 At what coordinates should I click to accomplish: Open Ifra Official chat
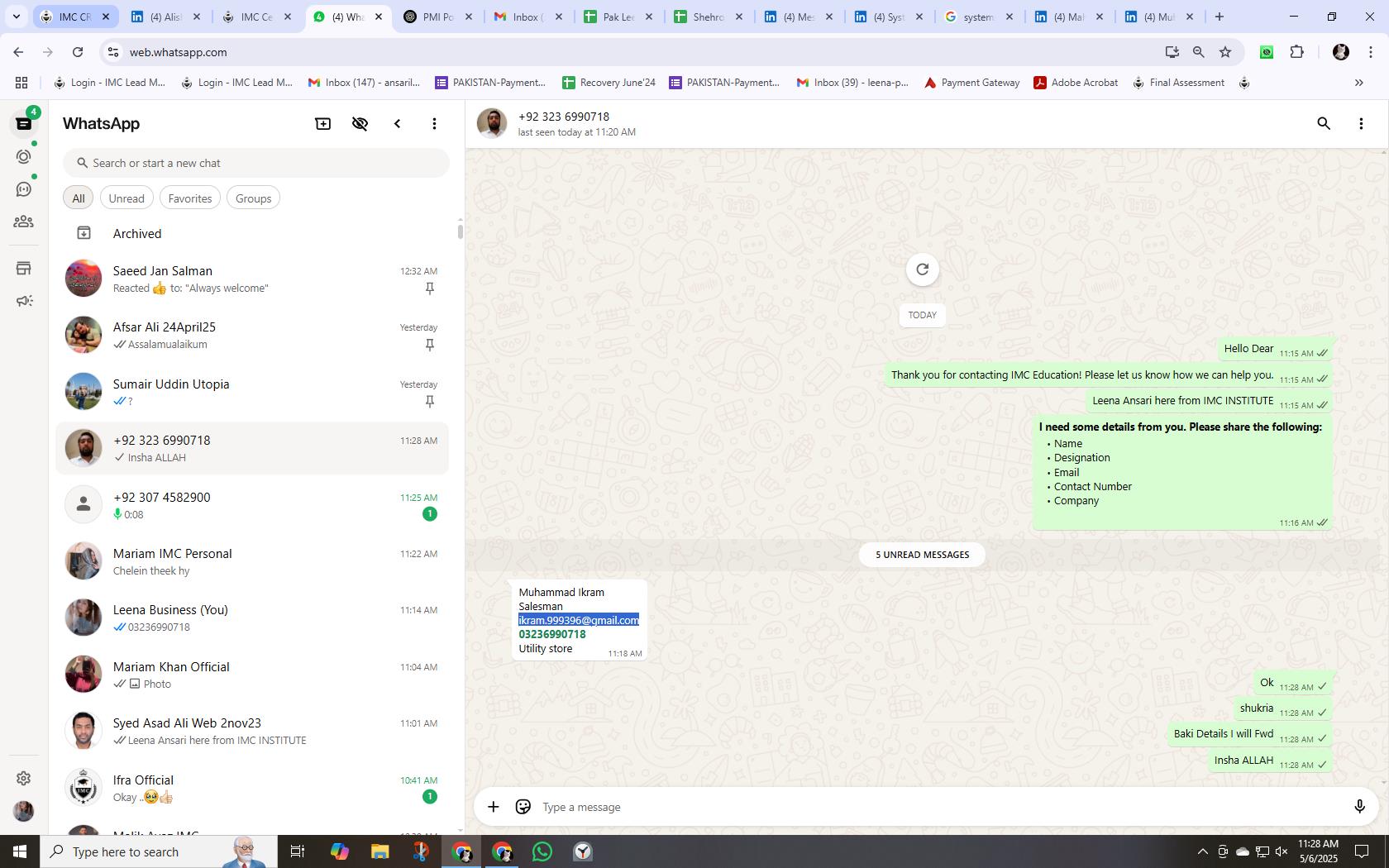point(252,788)
